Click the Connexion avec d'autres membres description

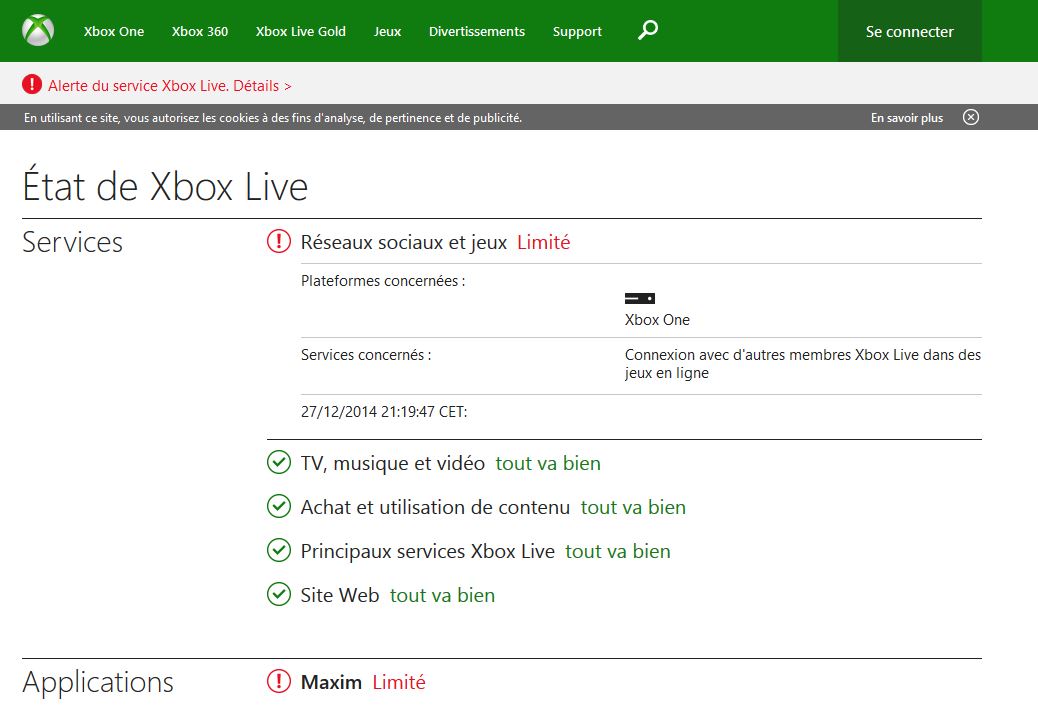[x=803, y=363]
